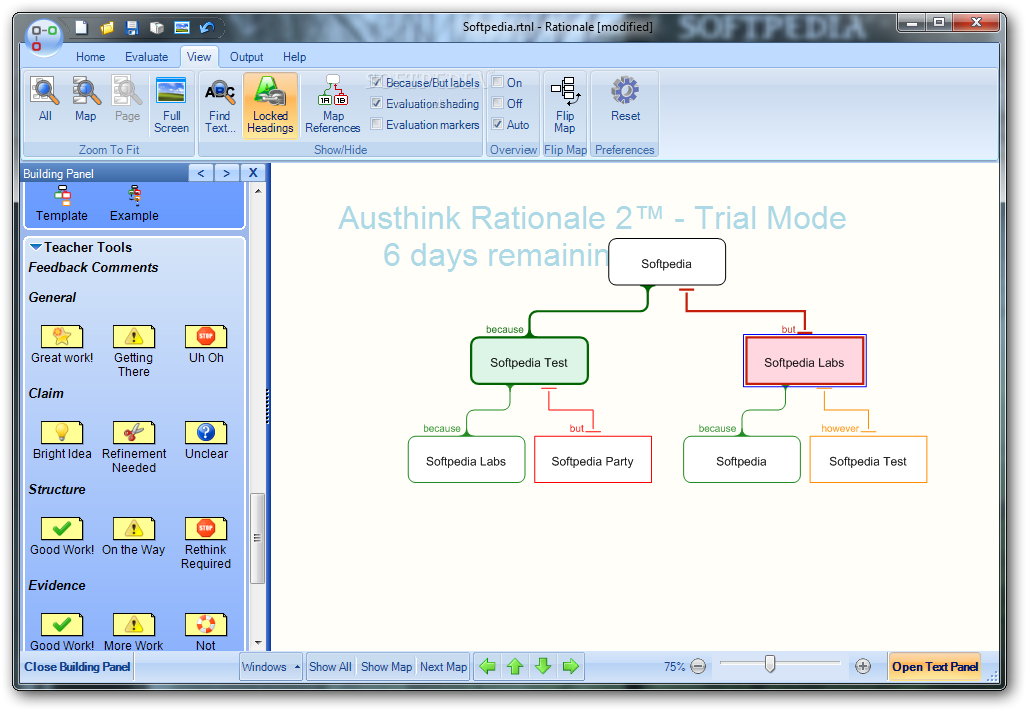Click the Save disk icon in quick access toolbar
1027x711 pixels.
pos(132,27)
